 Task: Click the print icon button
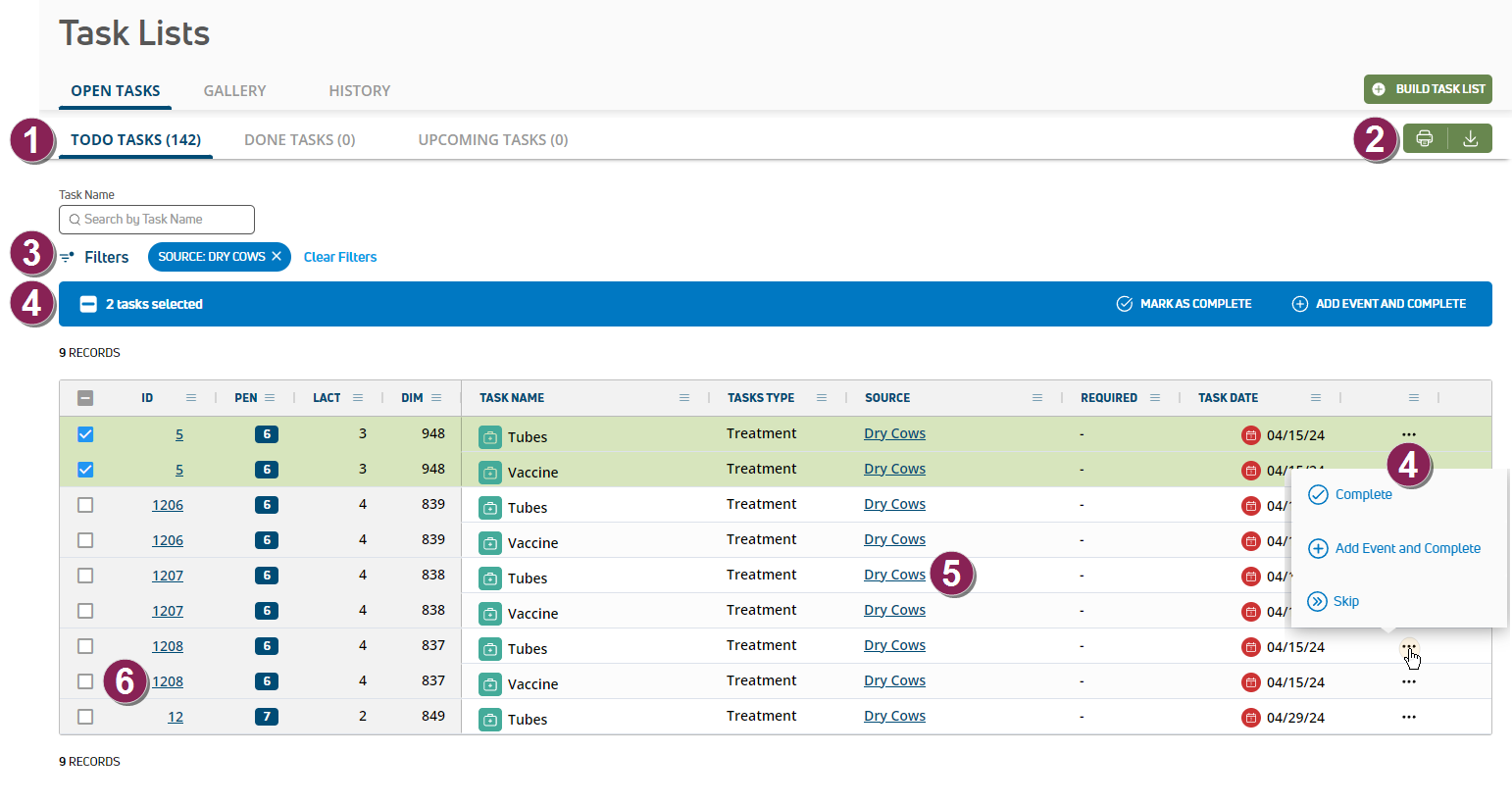(x=1425, y=138)
